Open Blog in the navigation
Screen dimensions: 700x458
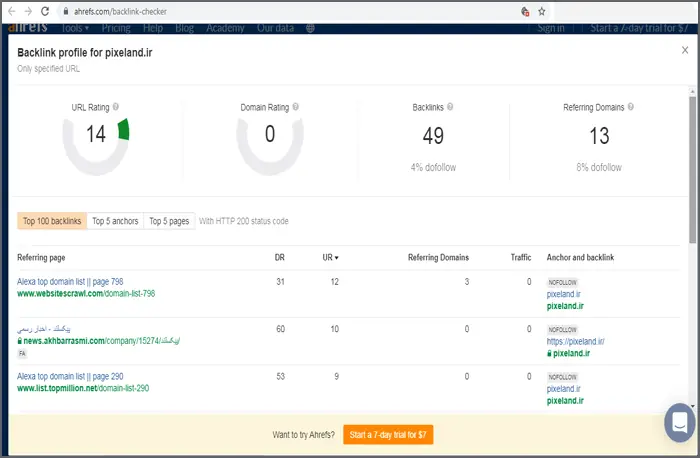184,28
